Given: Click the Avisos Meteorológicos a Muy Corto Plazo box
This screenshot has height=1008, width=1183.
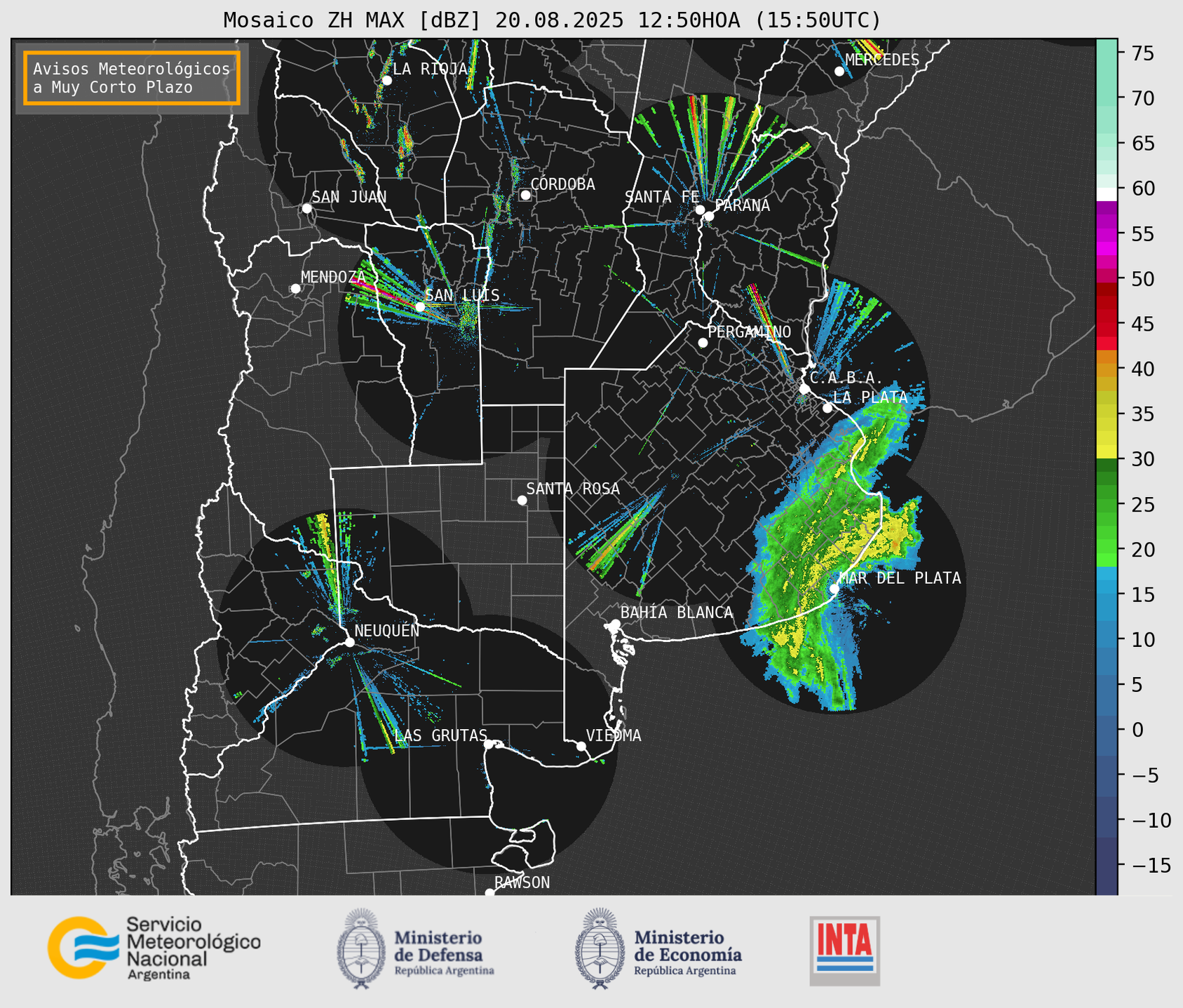Looking at the screenshot, I should tap(132, 78).
